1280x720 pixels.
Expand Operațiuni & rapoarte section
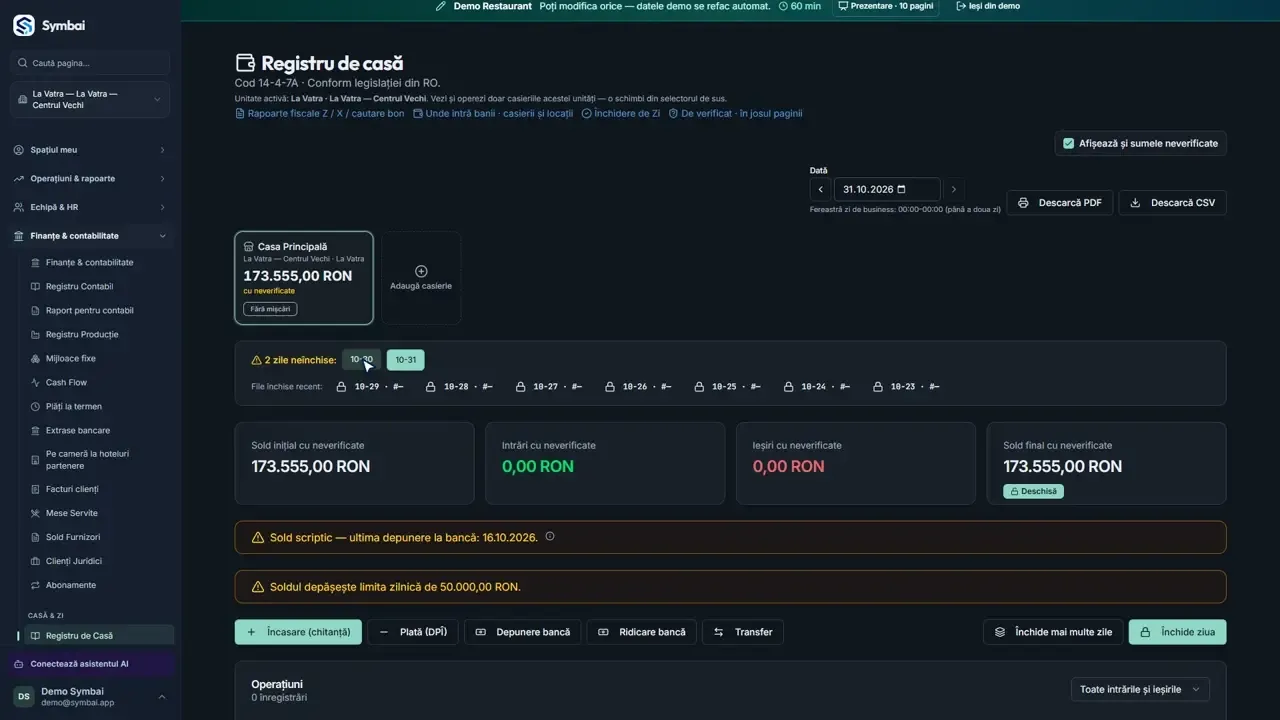click(x=90, y=178)
